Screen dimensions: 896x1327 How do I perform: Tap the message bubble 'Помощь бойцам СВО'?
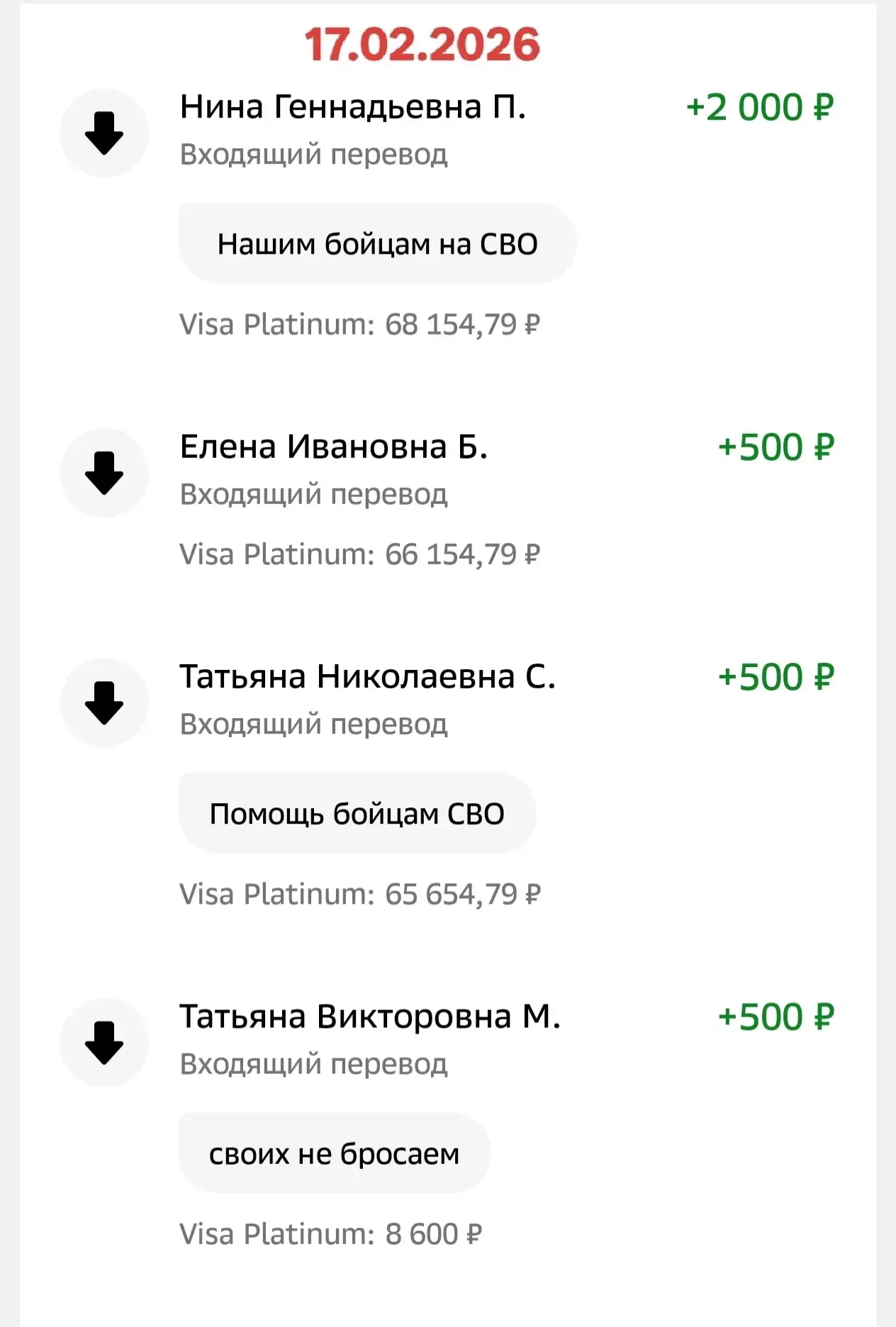357,814
